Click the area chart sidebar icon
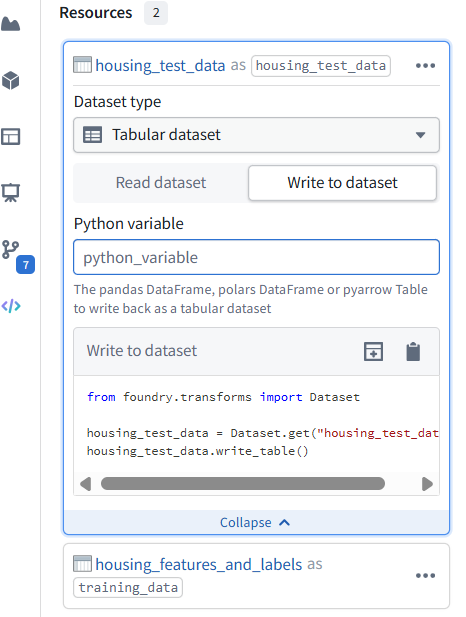Viewport: 466px width, 617px height. coord(11,24)
